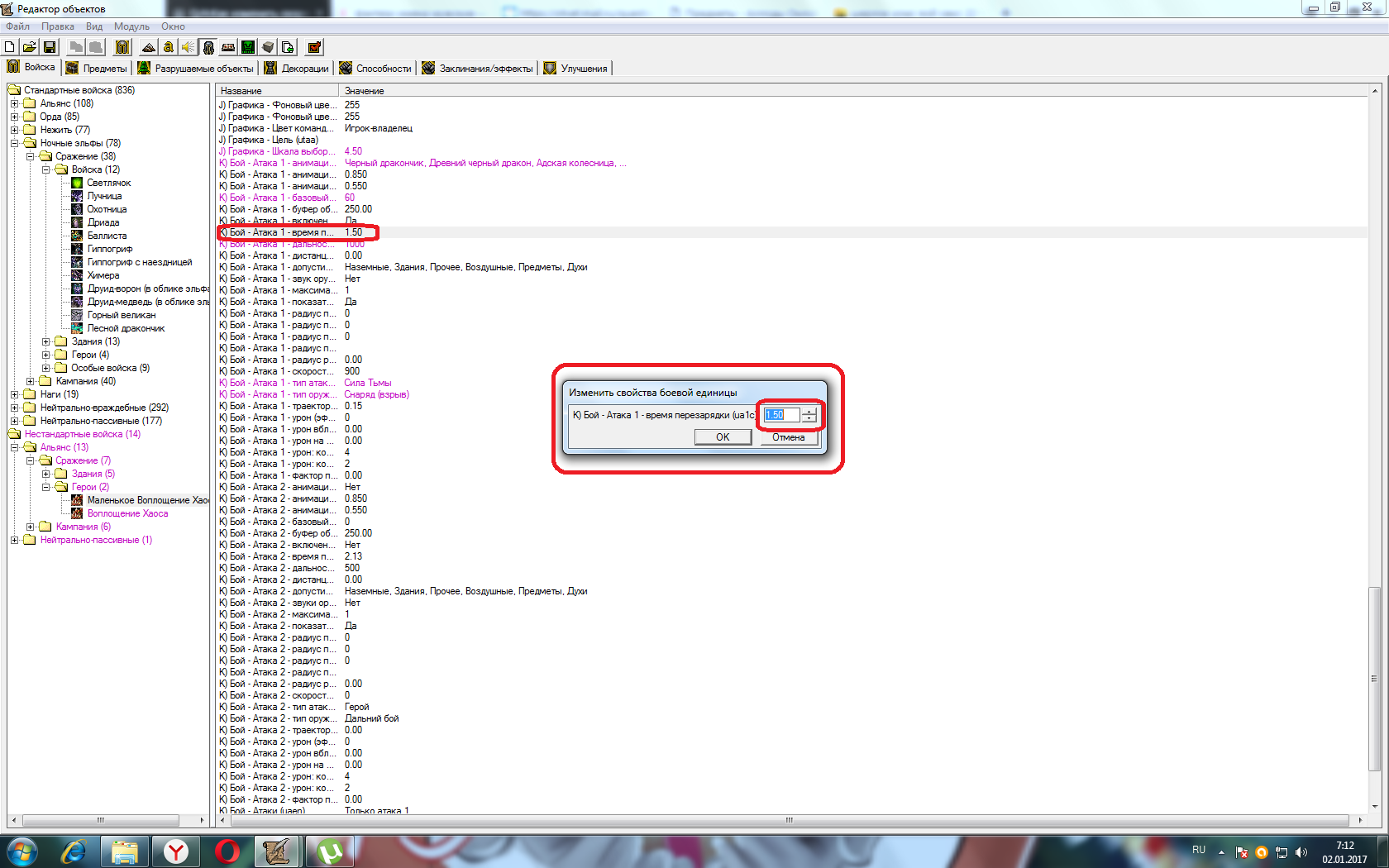Open the Windows Start menu
The height and width of the screenshot is (868, 1389).
tap(22, 851)
